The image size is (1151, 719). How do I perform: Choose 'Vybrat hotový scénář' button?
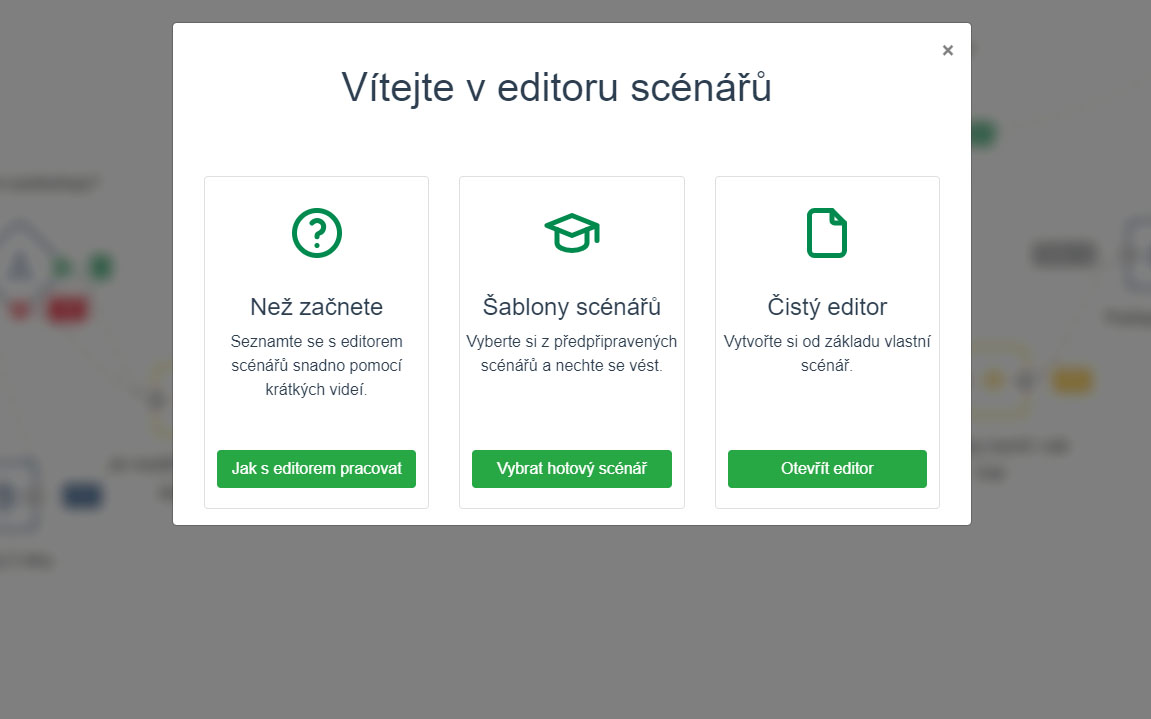tap(572, 469)
